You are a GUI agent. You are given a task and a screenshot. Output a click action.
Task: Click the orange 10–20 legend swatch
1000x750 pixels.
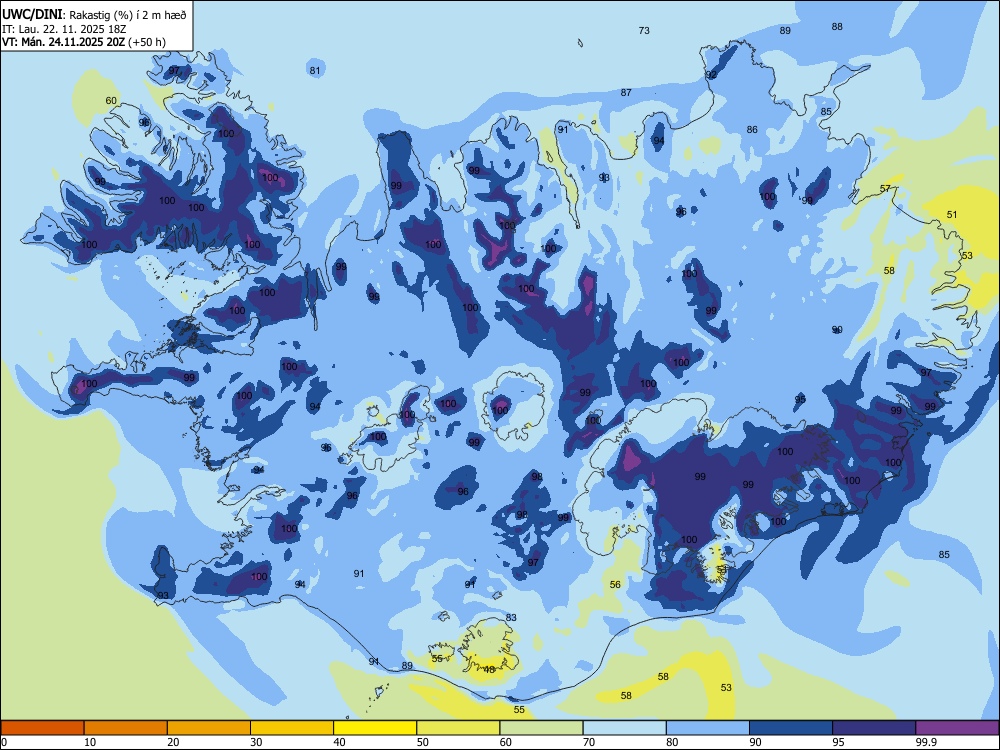tap(126, 728)
